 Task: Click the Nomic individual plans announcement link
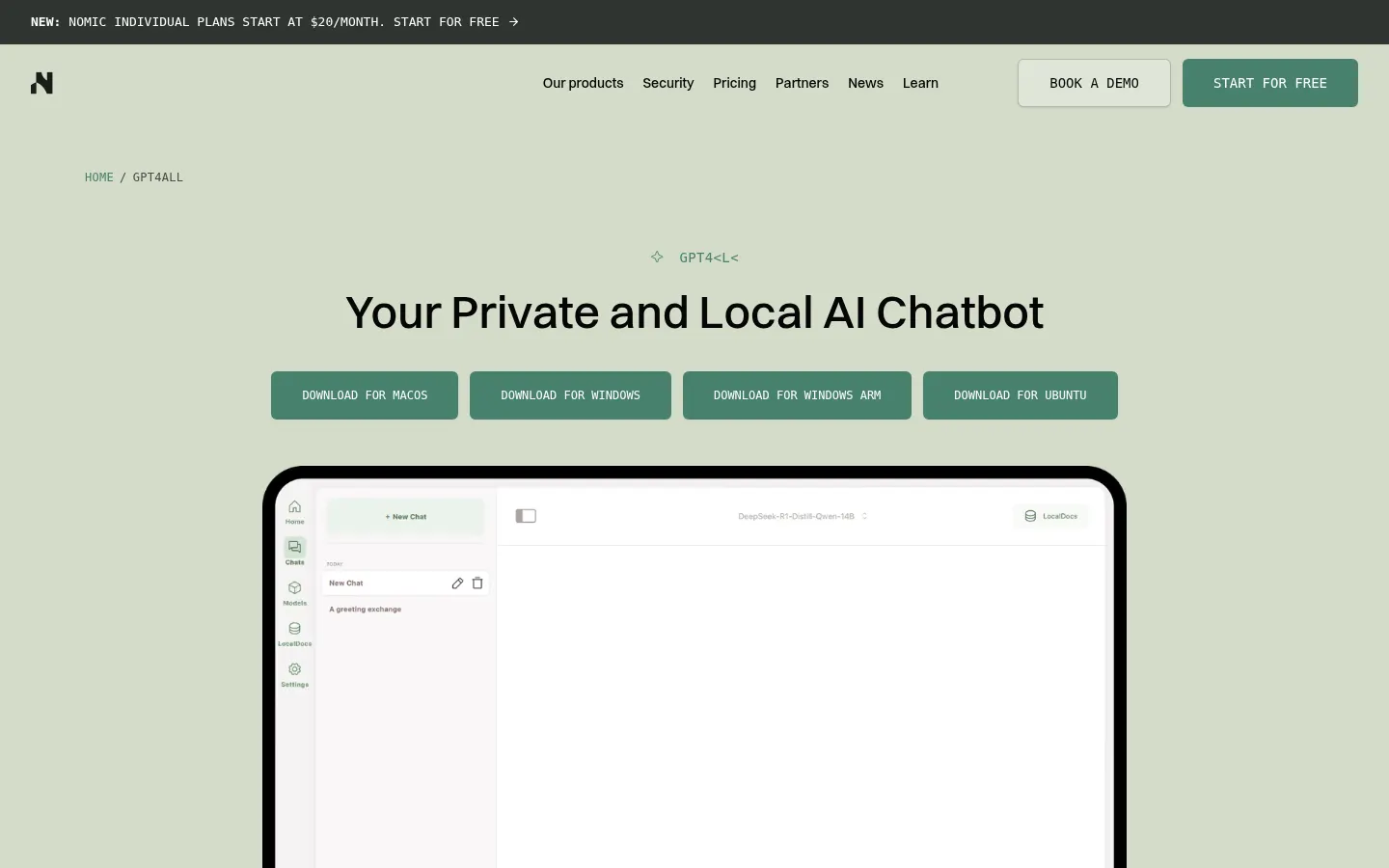pyautogui.click(x=275, y=22)
